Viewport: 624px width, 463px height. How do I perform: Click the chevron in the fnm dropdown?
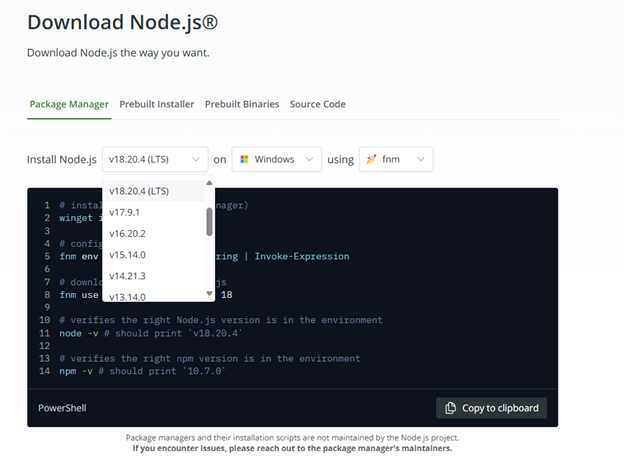coord(421,159)
